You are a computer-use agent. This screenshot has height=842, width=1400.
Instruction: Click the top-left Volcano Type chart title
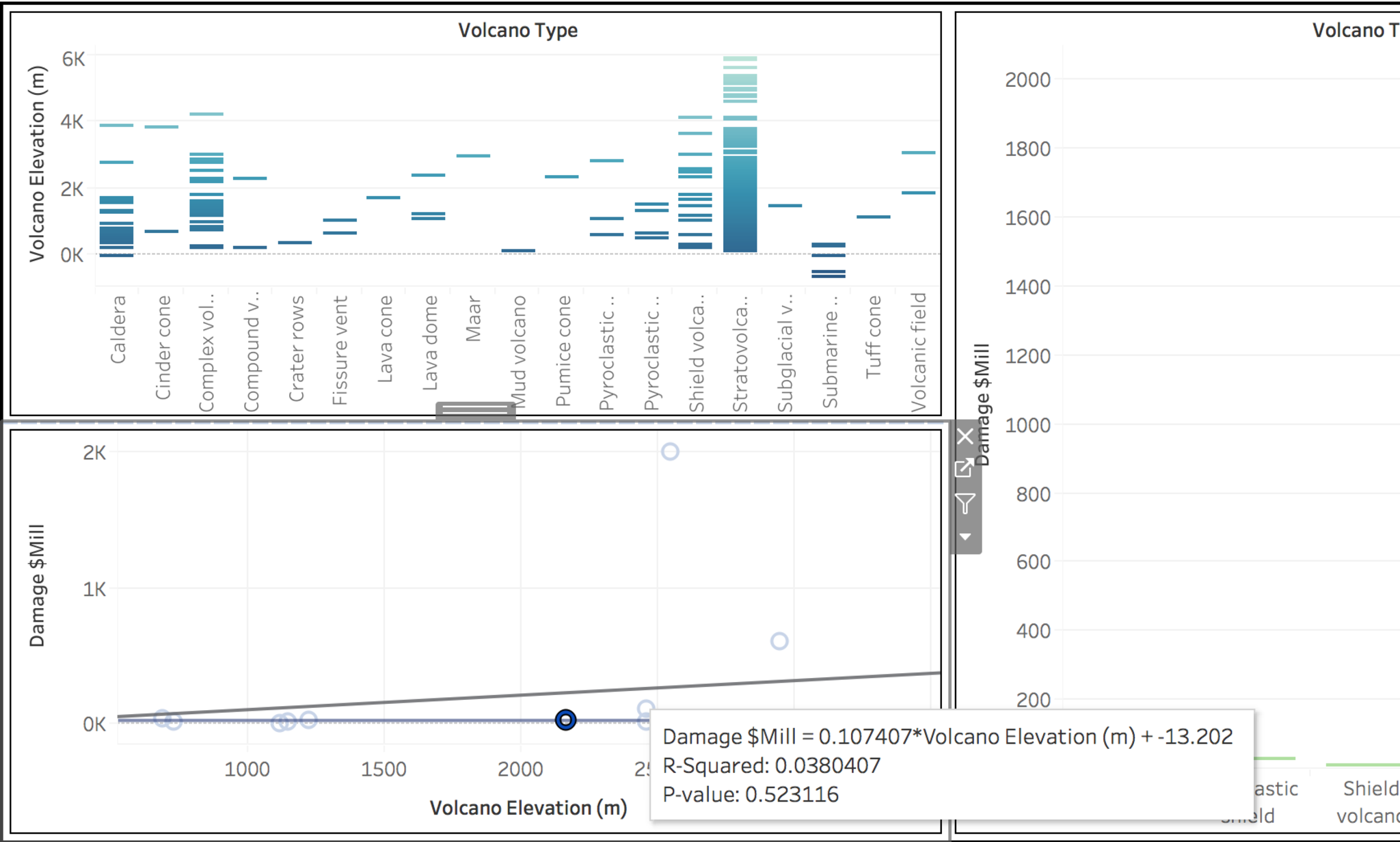tap(517, 30)
